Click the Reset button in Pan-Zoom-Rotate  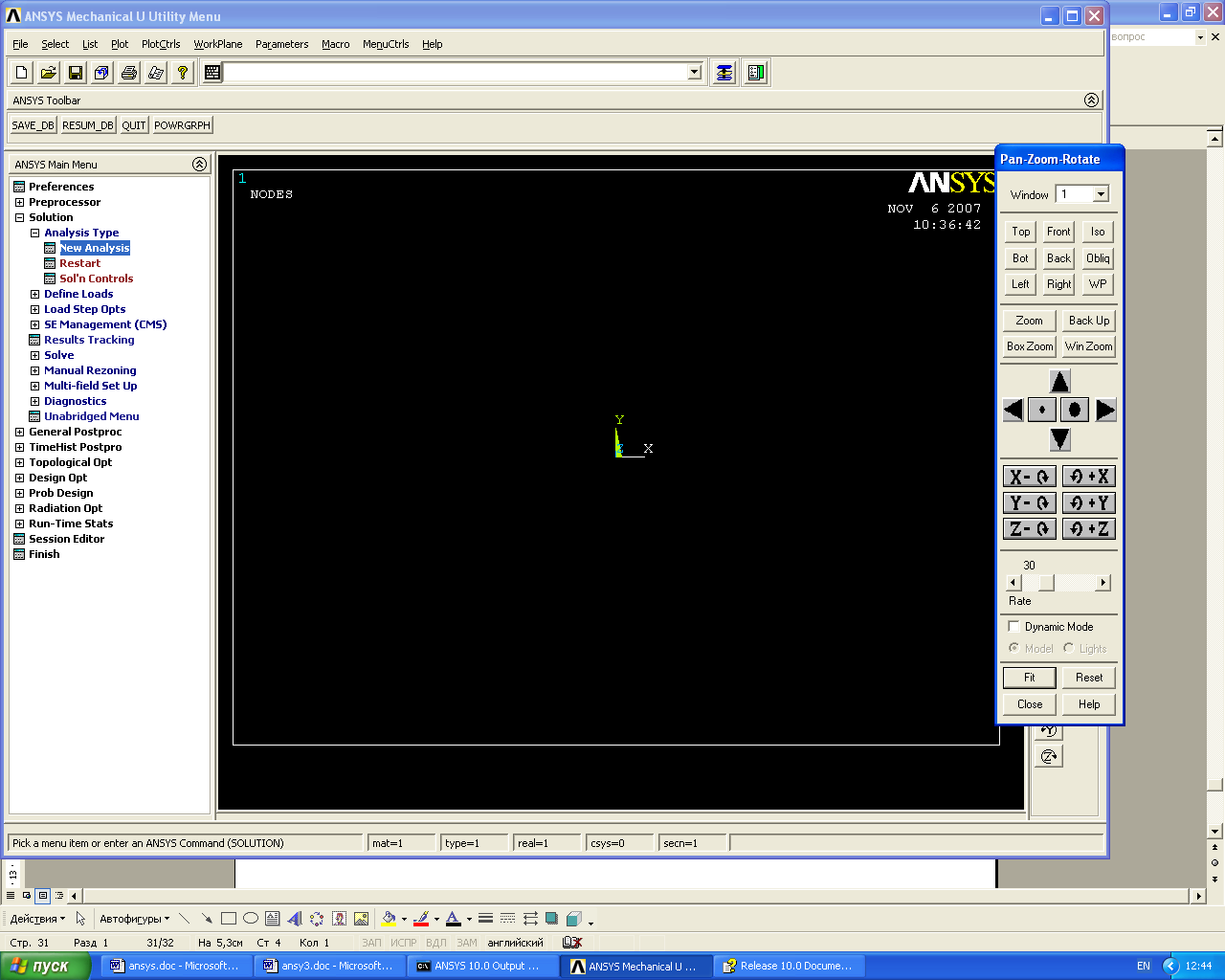coord(1089,678)
